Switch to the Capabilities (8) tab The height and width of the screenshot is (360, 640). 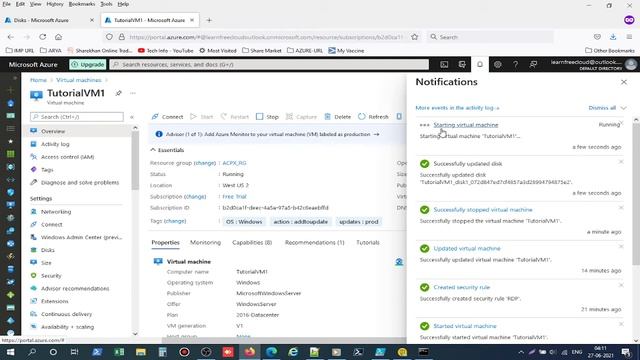(x=252, y=242)
